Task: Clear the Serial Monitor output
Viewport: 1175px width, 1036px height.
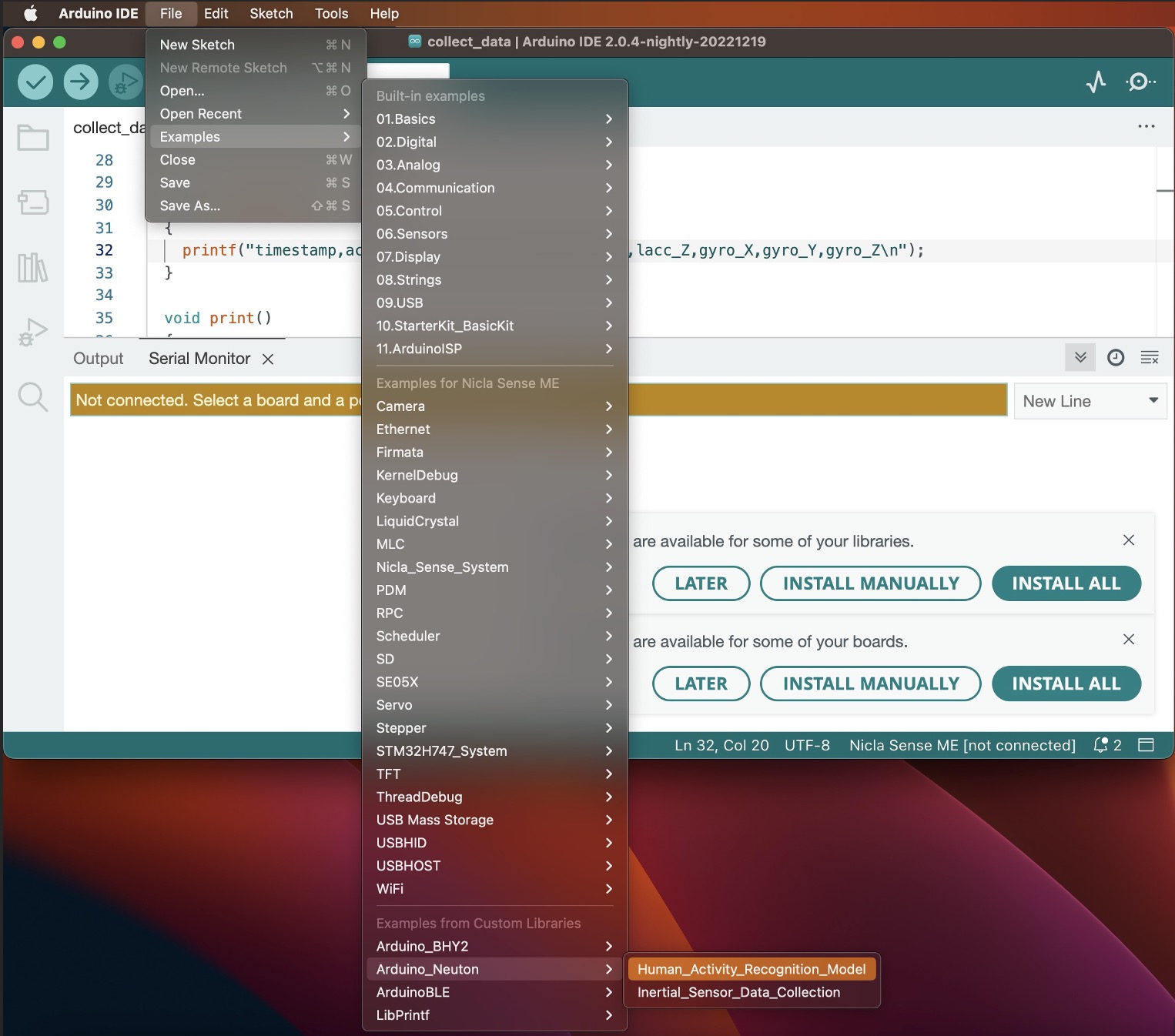Action: pos(1150,357)
